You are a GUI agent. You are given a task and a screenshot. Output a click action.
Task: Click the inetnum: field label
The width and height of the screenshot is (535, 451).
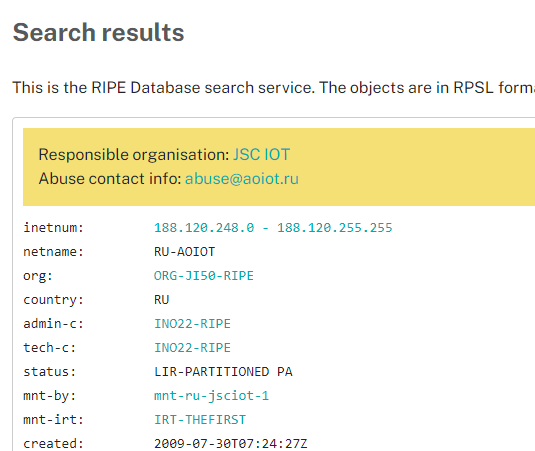click(x=54, y=228)
